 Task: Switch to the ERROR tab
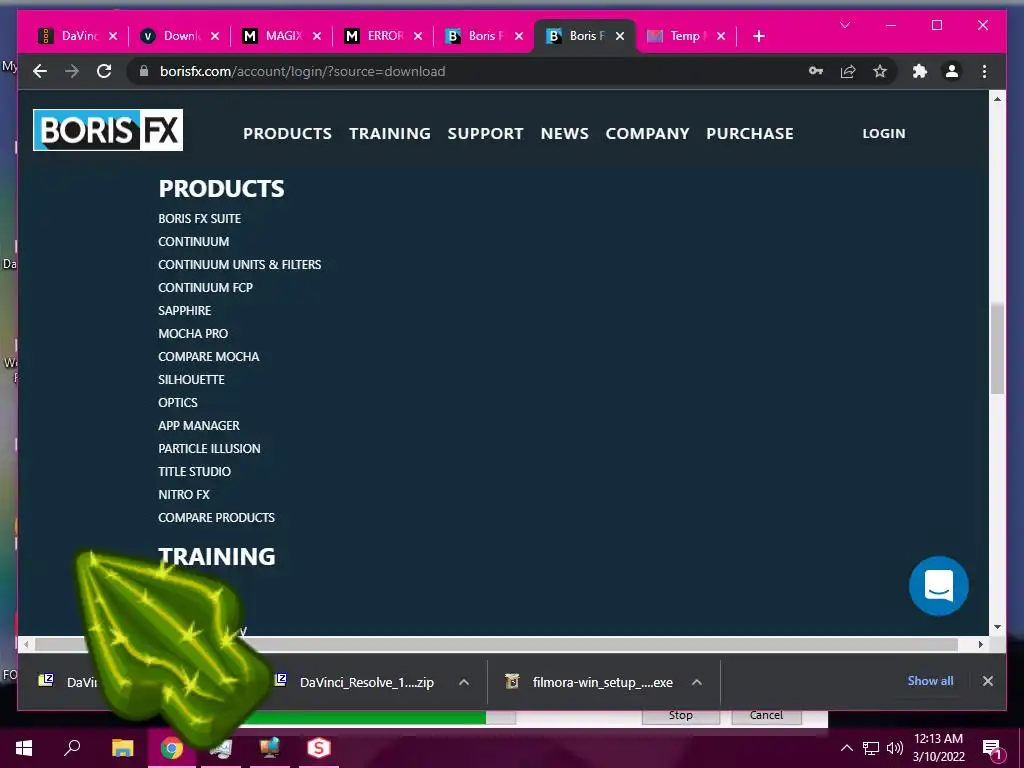click(375, 36)
